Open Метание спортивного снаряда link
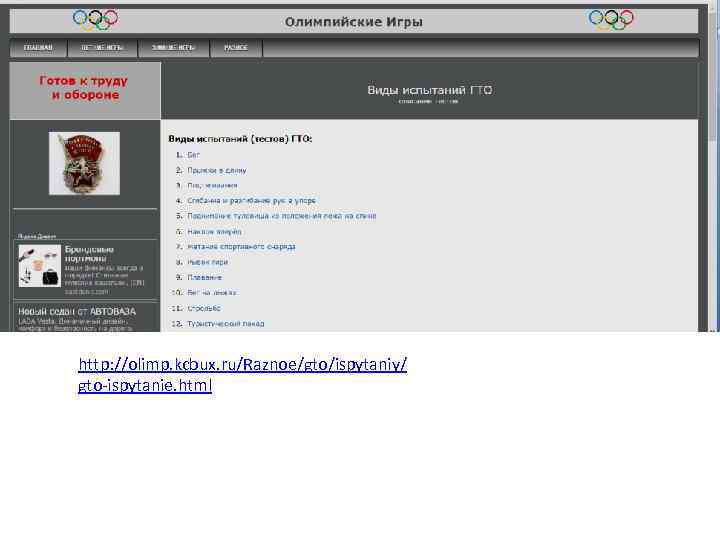This screenshot has width=720, height=540. click(x=241, y=247)
